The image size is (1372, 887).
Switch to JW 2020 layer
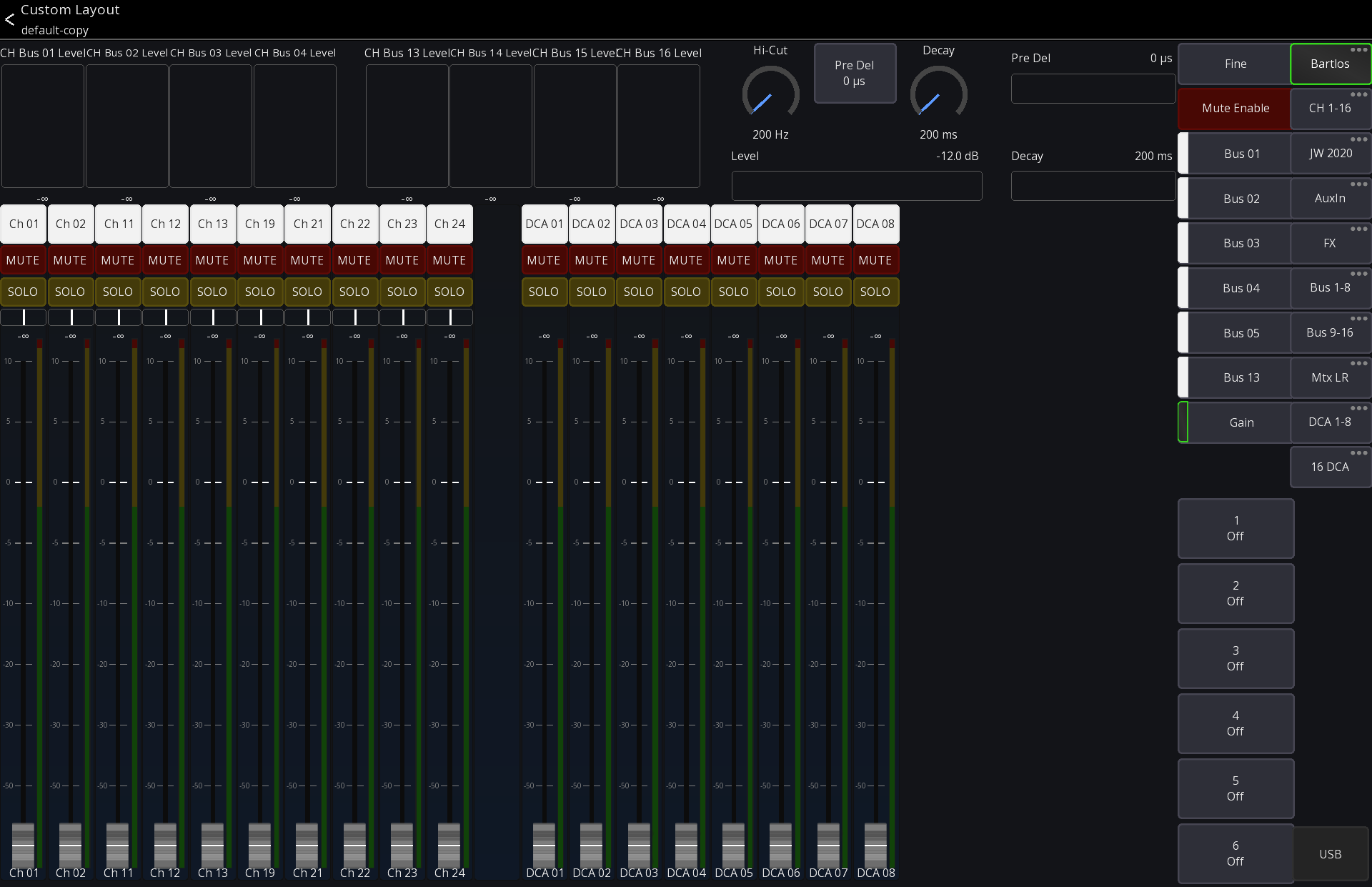tap(1330, 153)
